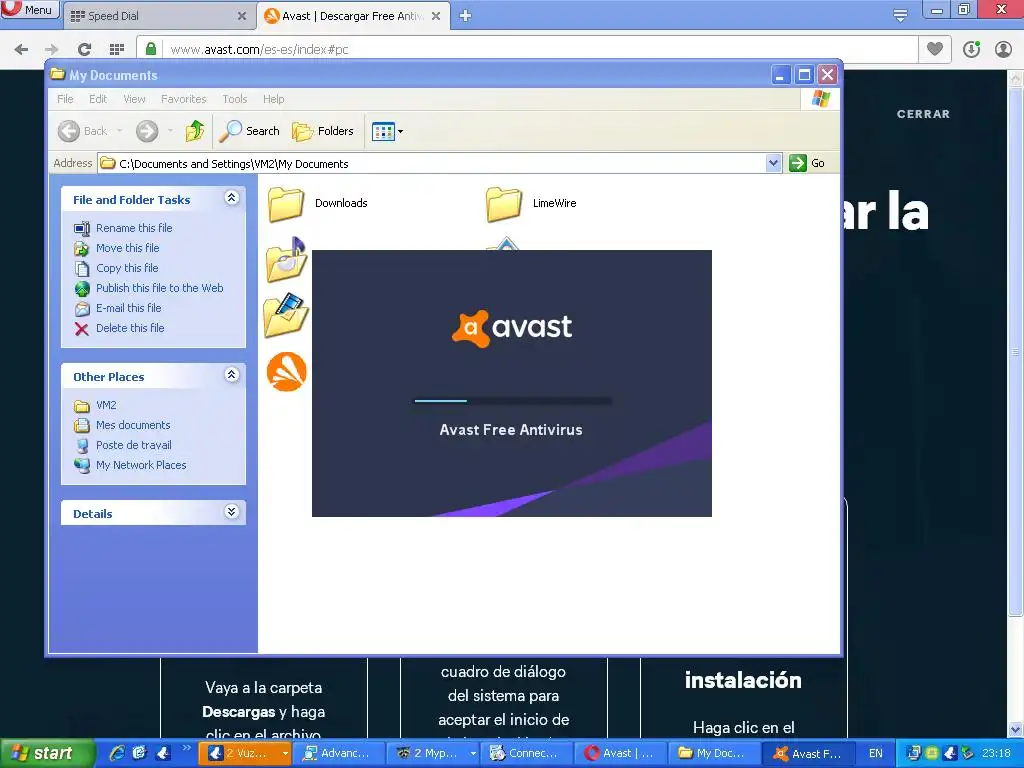Click Rename this file
1024x768 pixels.
point(134,228)
